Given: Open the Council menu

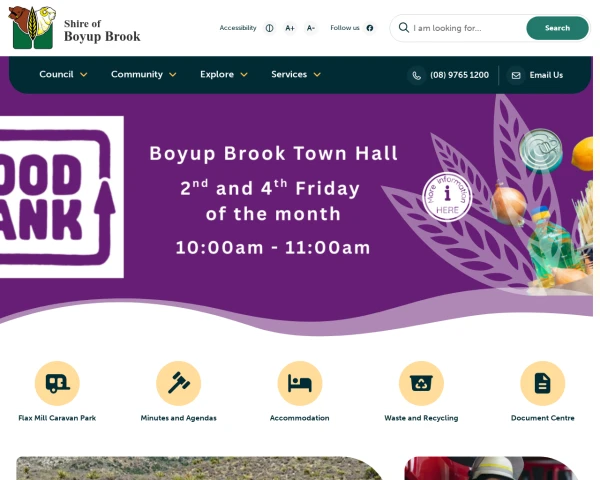Looking at the screenshot, I should click(x=56, y=74).
